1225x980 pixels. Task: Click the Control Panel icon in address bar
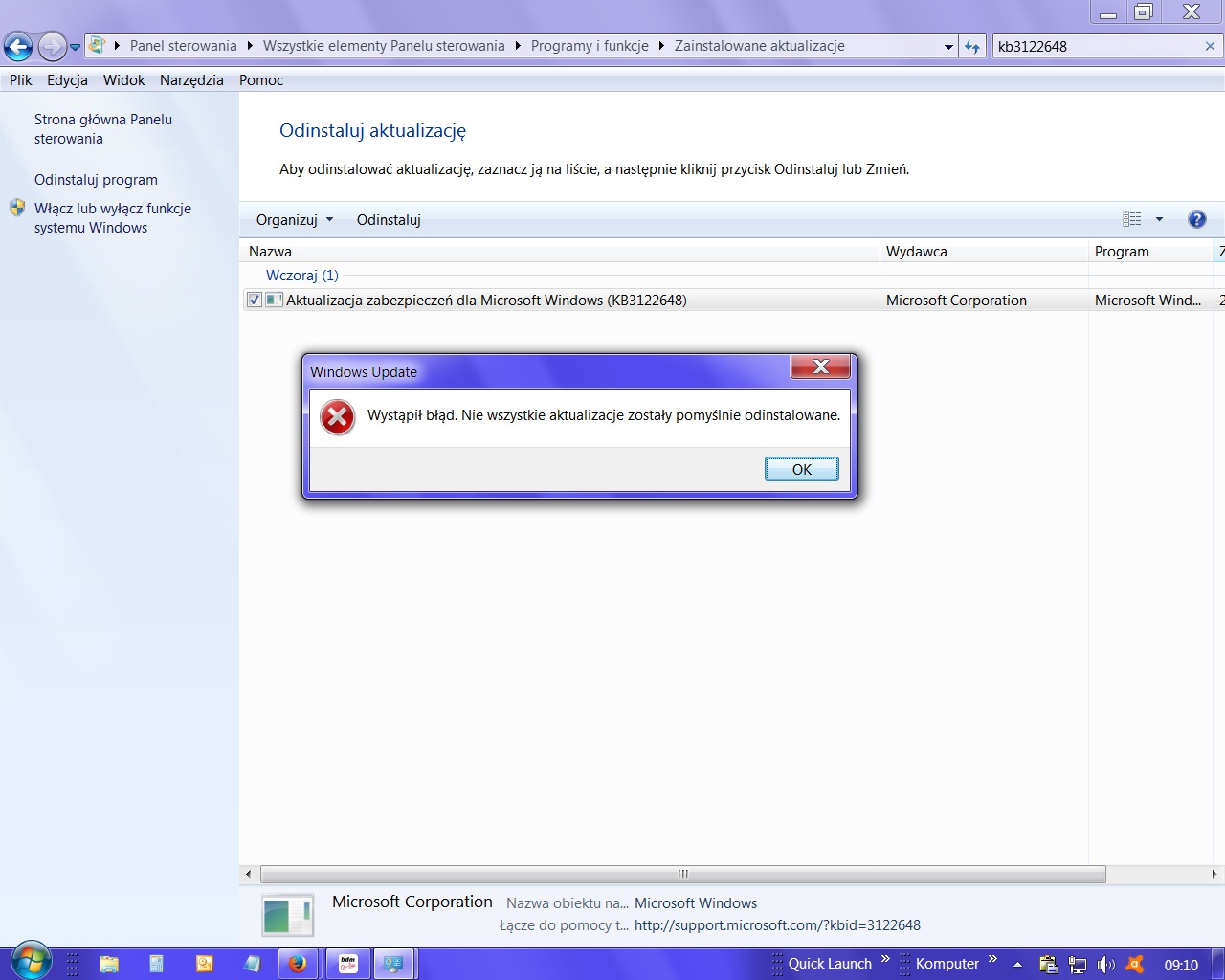(97, 45)
